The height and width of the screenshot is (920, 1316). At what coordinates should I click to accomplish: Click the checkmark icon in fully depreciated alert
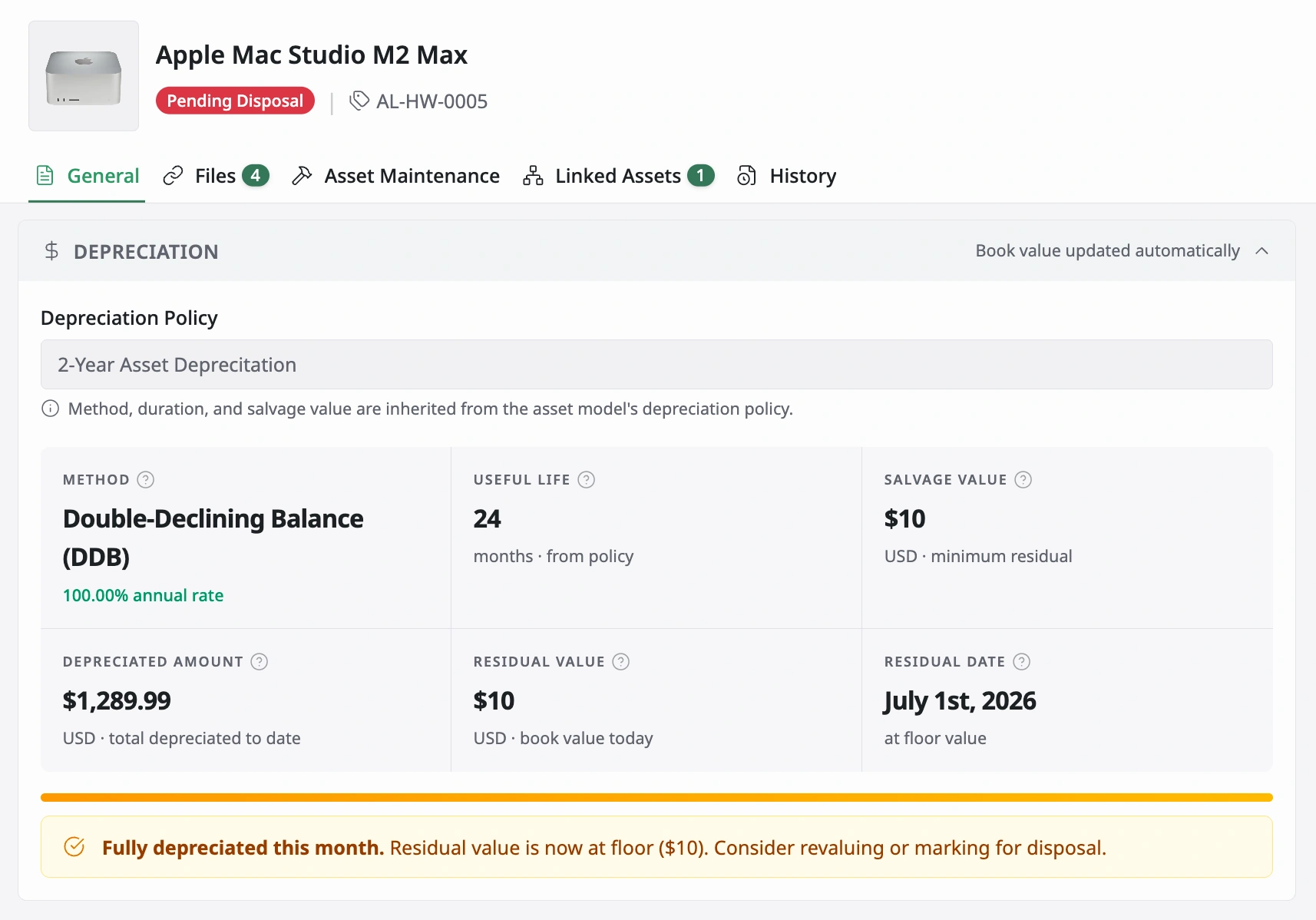click(x=74, y=847)
